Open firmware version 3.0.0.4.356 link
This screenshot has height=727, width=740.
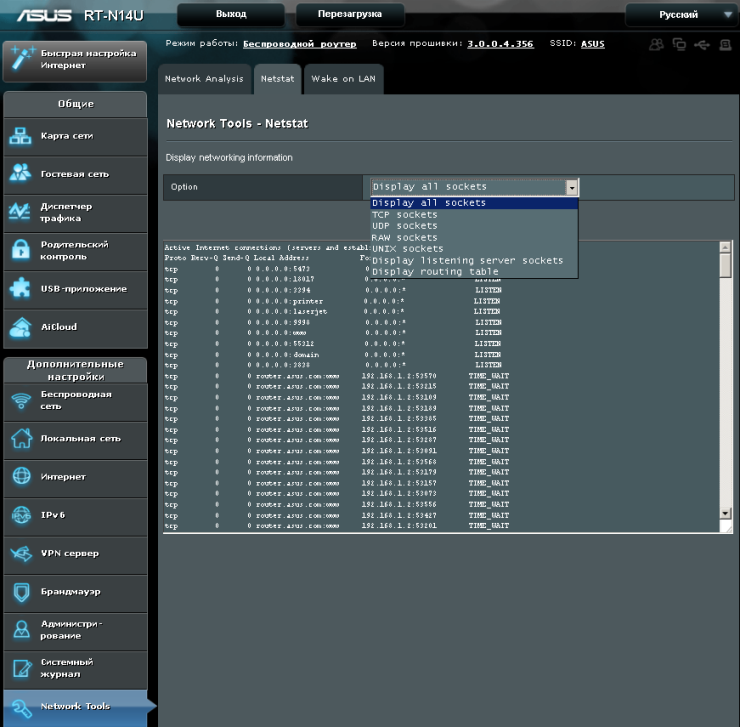point(500,44)
